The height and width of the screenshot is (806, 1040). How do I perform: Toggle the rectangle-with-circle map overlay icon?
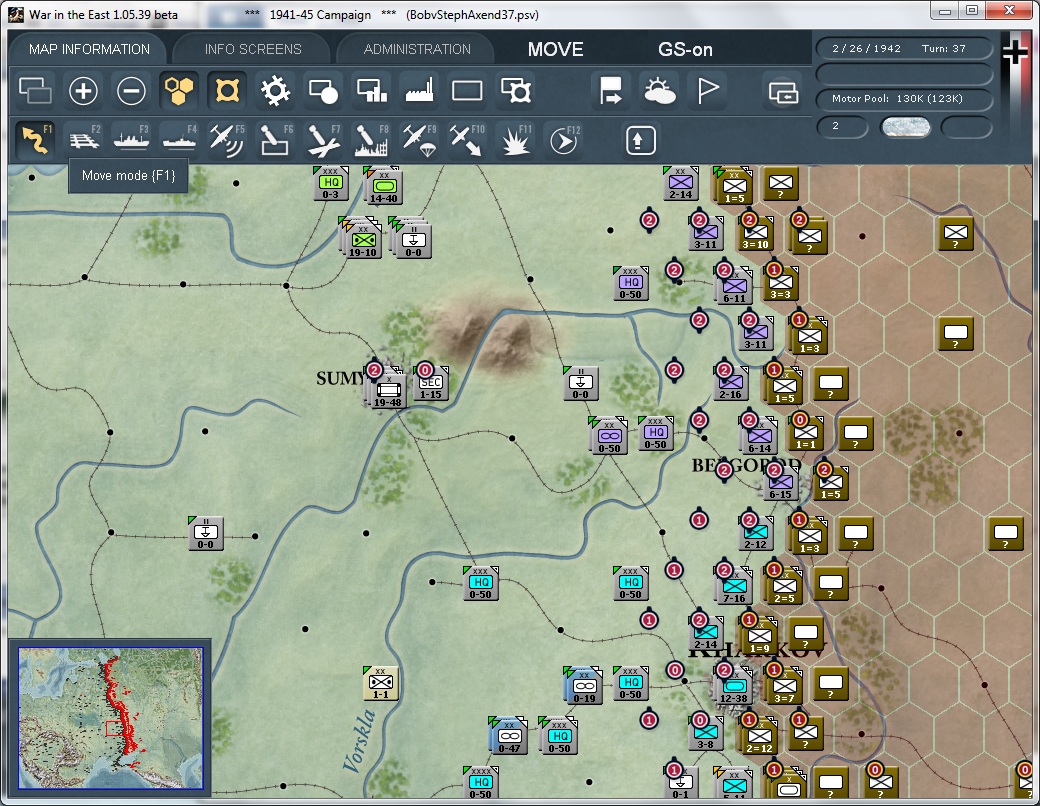[x=323, y=91]
